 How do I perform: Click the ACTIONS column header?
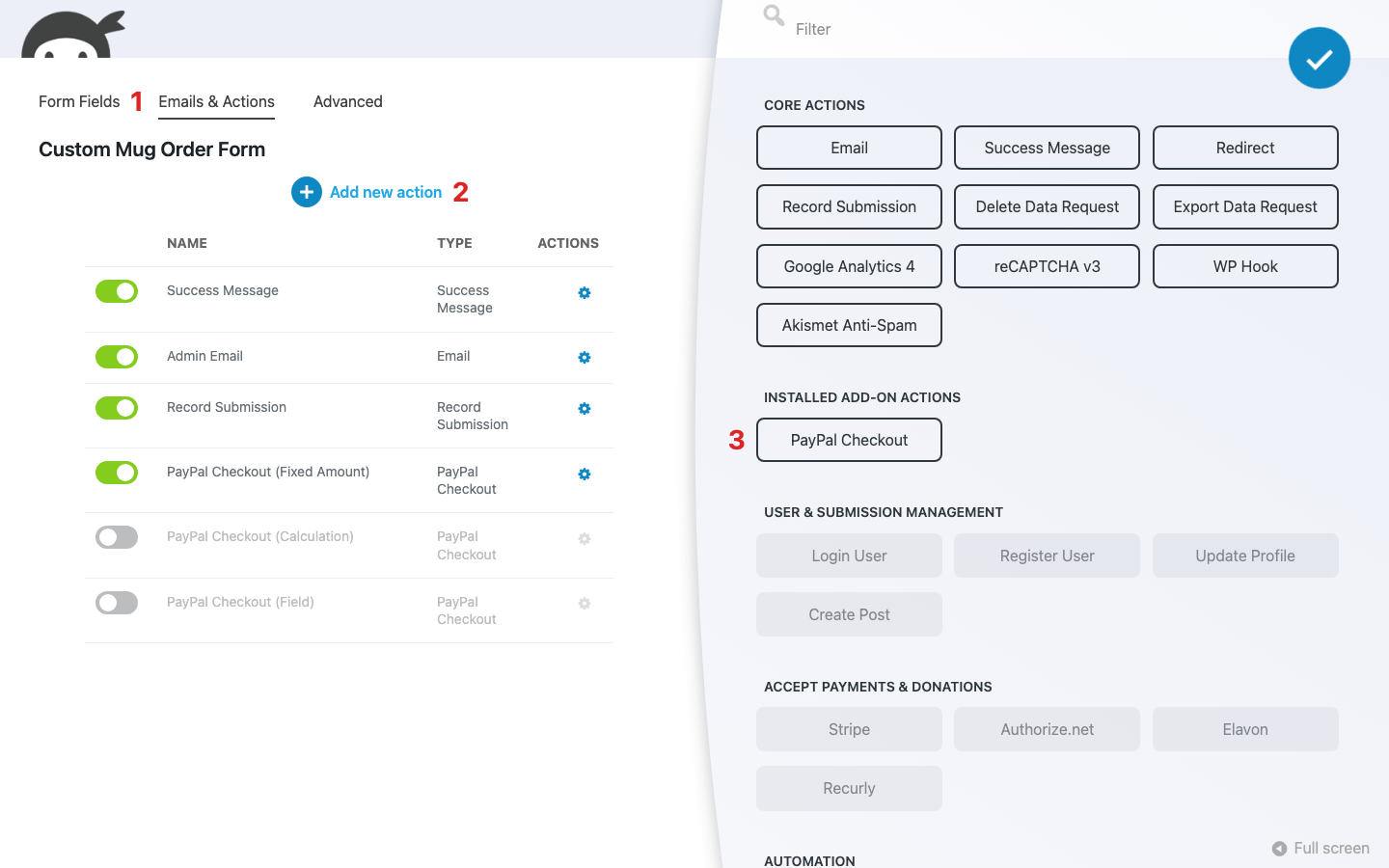click(568, 243)
